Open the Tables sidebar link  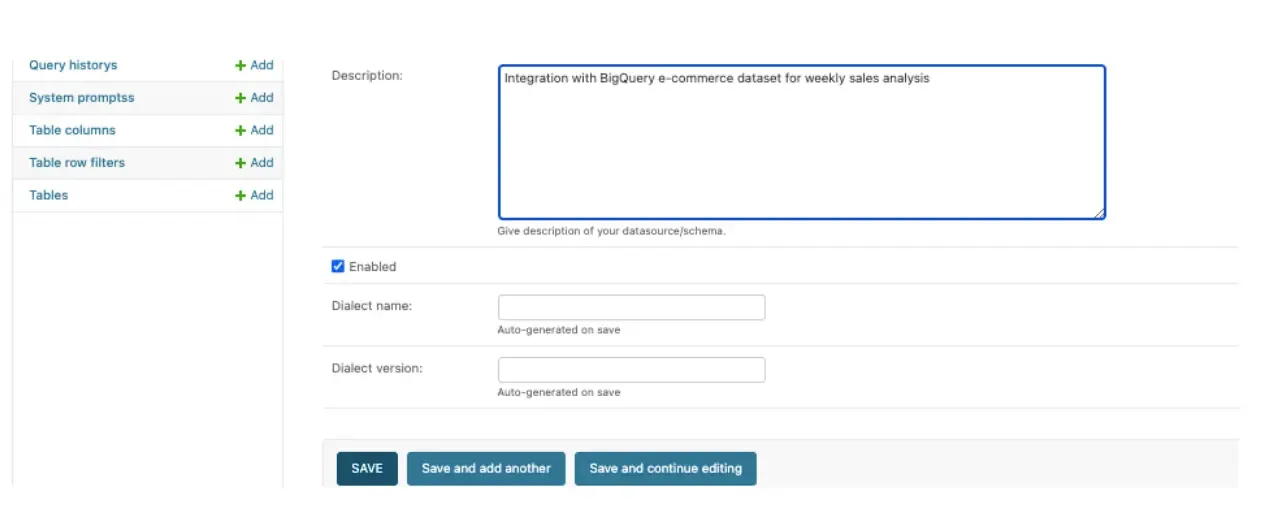(x=49, y=195)
